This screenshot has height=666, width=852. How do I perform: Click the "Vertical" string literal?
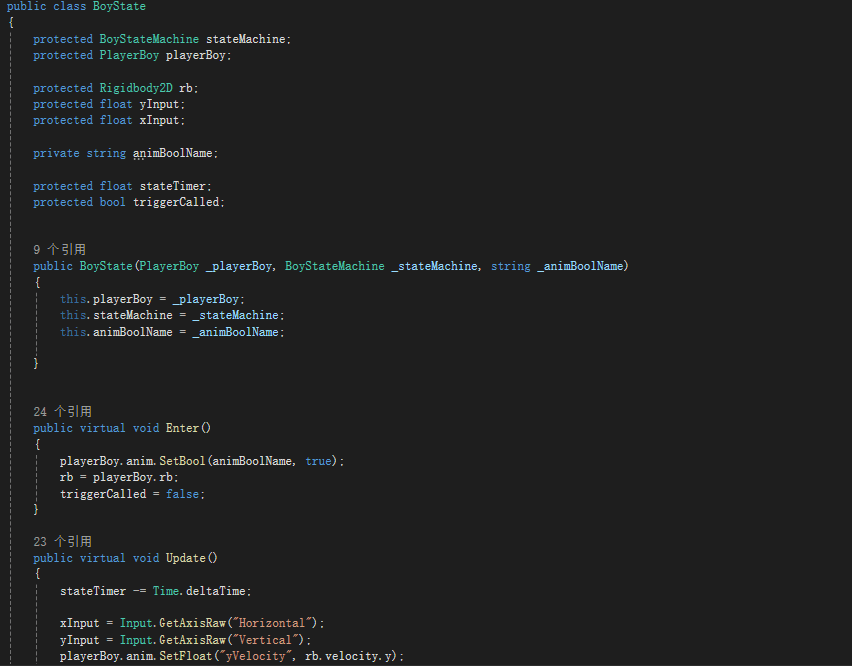266,640
